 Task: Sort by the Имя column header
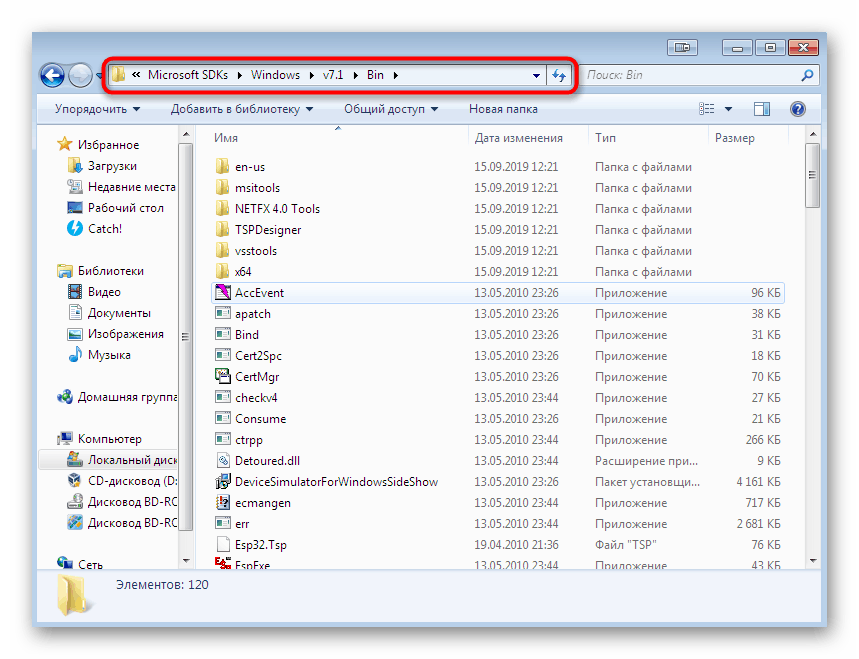tap(226, 138)
